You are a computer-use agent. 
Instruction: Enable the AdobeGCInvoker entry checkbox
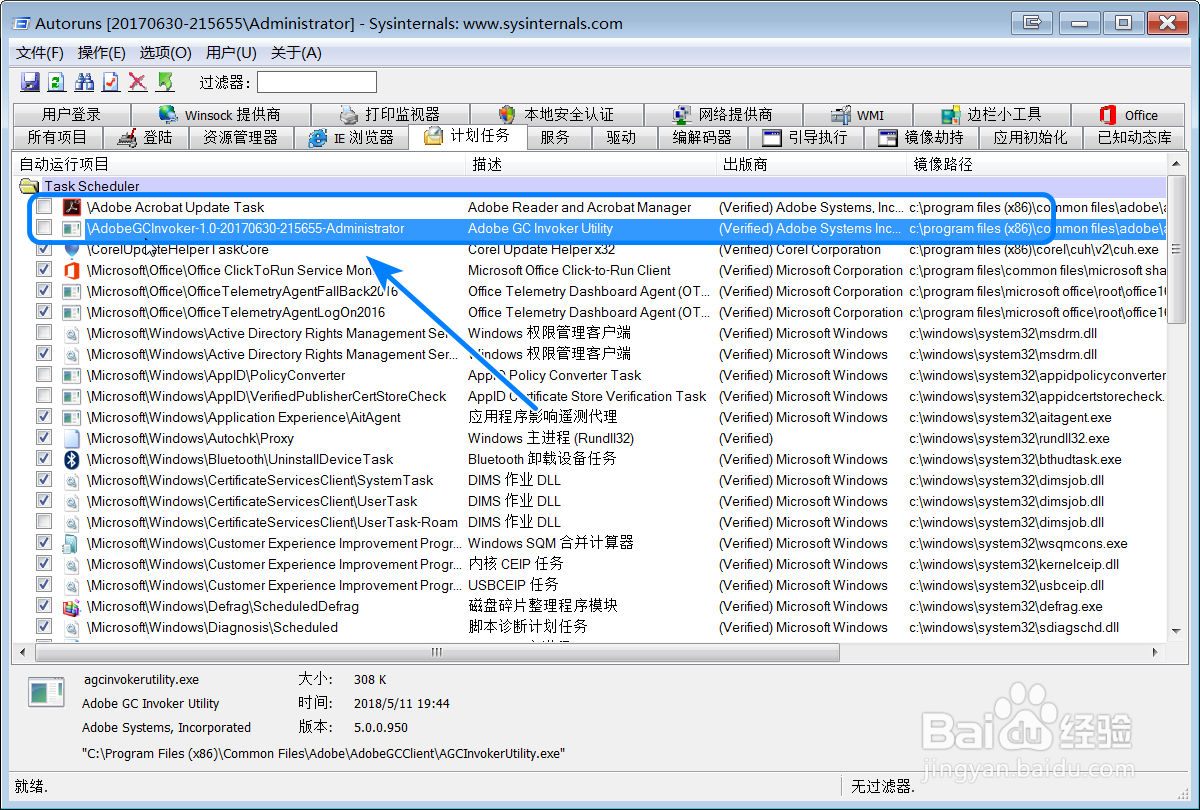click(x=44, y=228)
